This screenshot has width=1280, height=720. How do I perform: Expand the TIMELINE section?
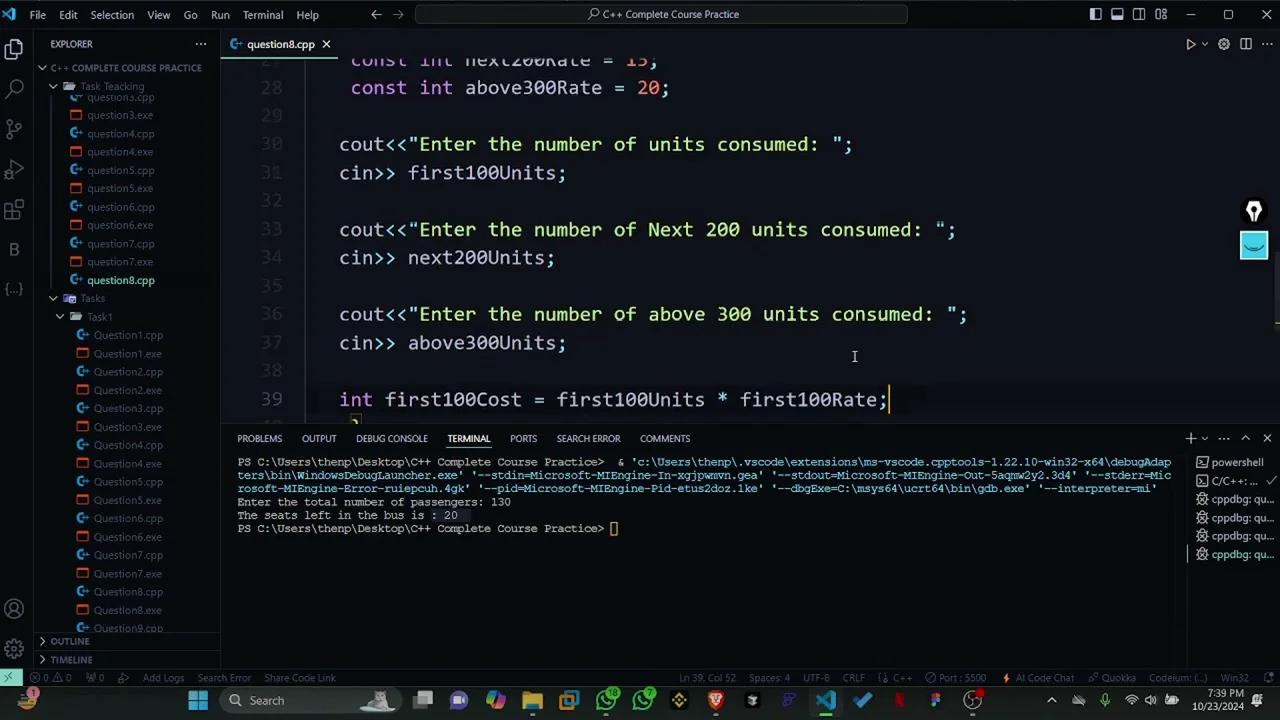[x=71, y=660]
